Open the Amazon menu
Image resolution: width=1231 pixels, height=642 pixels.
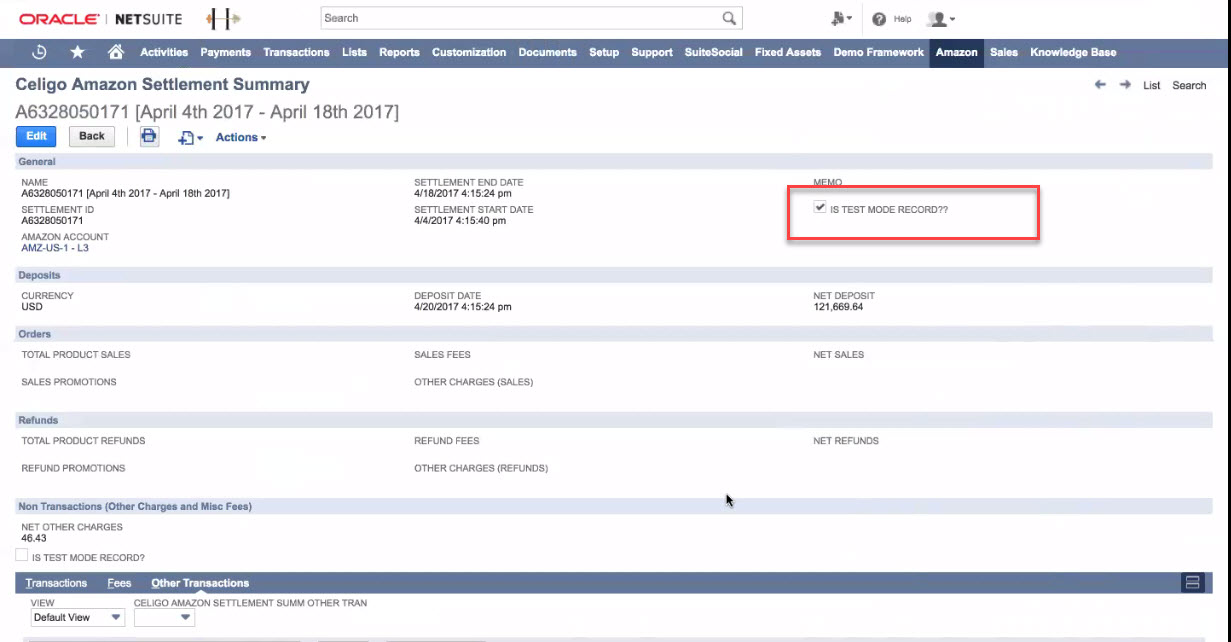pos(957,52)
